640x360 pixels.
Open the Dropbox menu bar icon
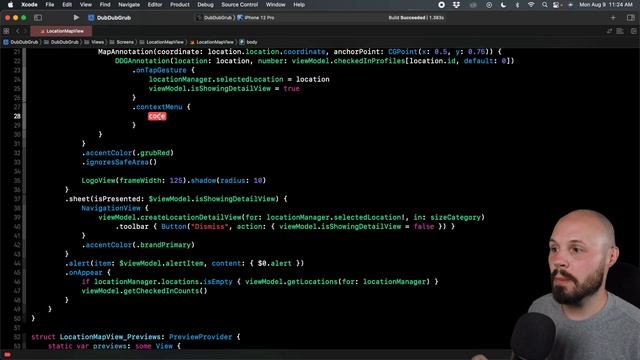(x=456, y=5)
